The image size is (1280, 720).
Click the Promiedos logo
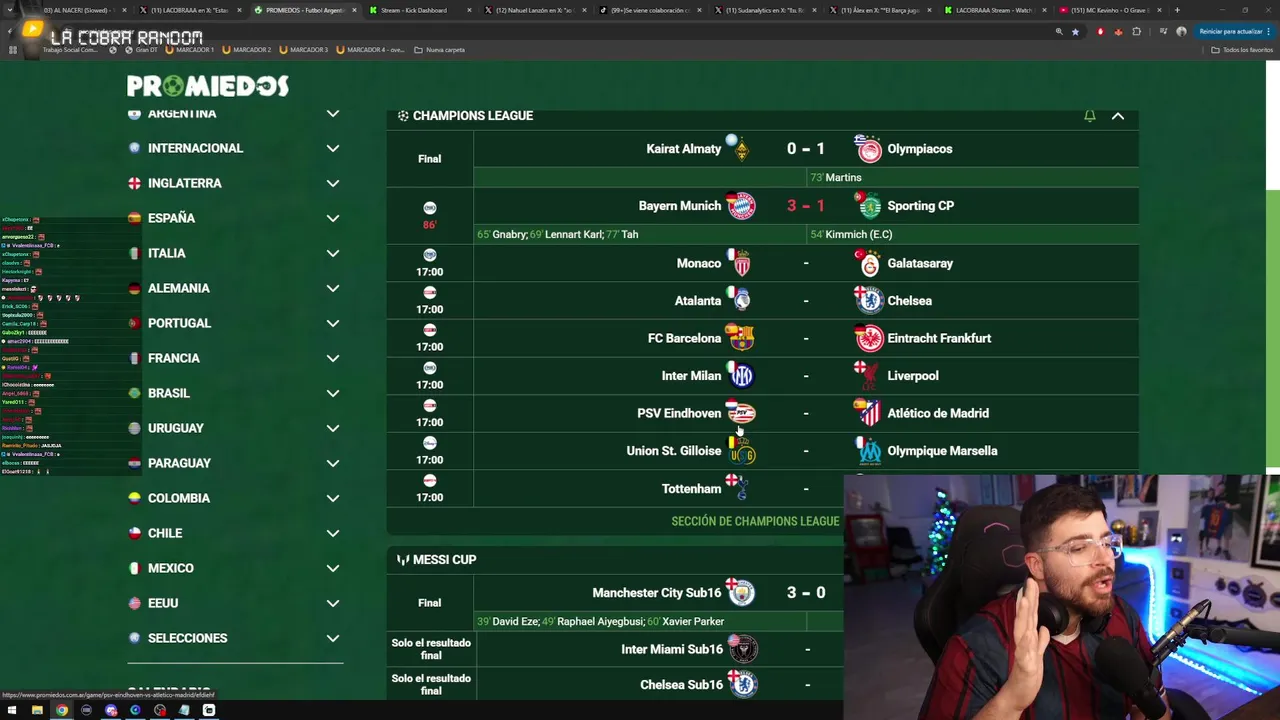[x=208, y=86]
